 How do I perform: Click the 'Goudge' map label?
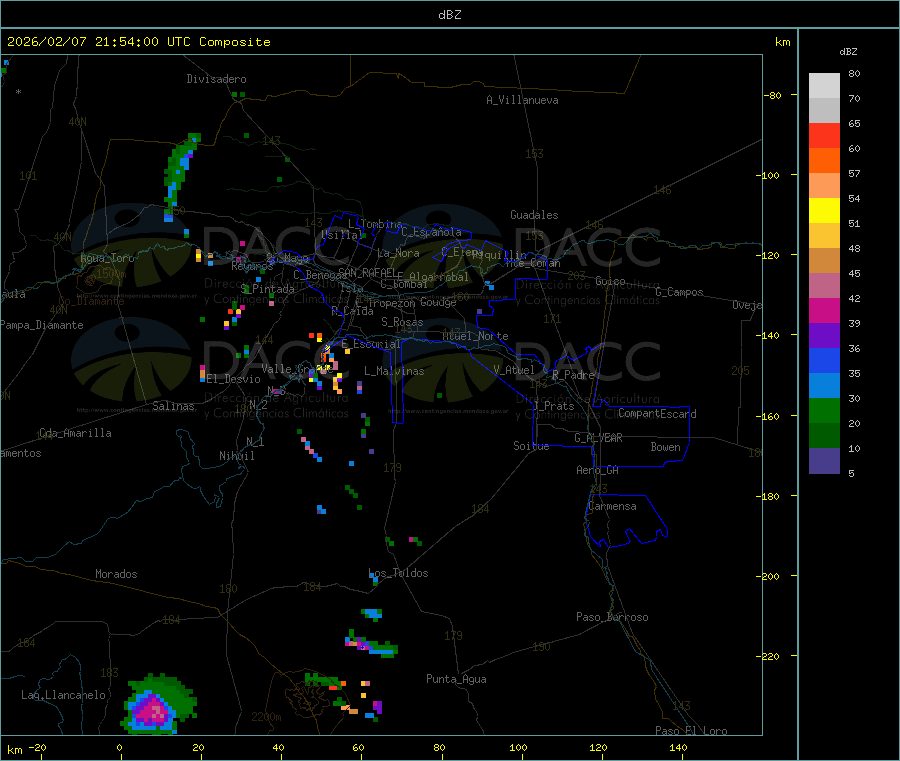(x=438, y=302)
